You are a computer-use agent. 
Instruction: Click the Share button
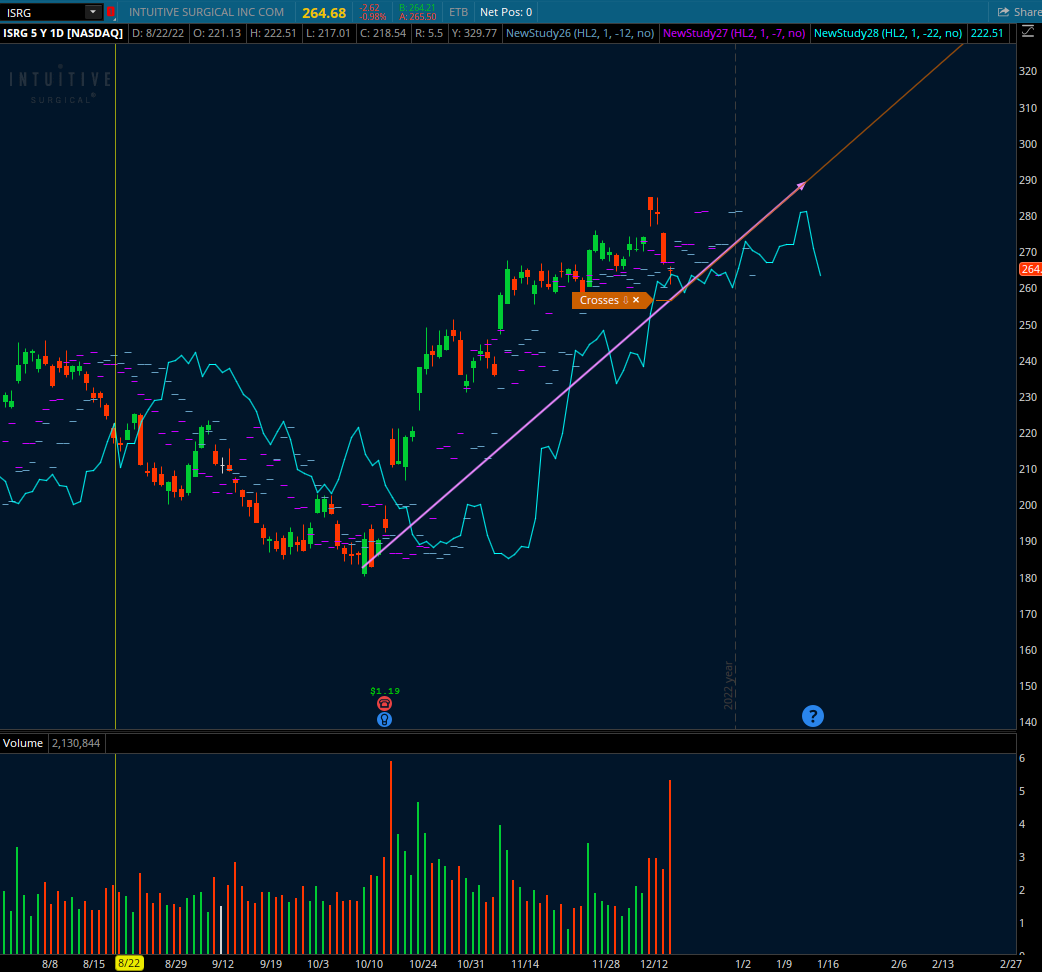tap(1019, 12)
